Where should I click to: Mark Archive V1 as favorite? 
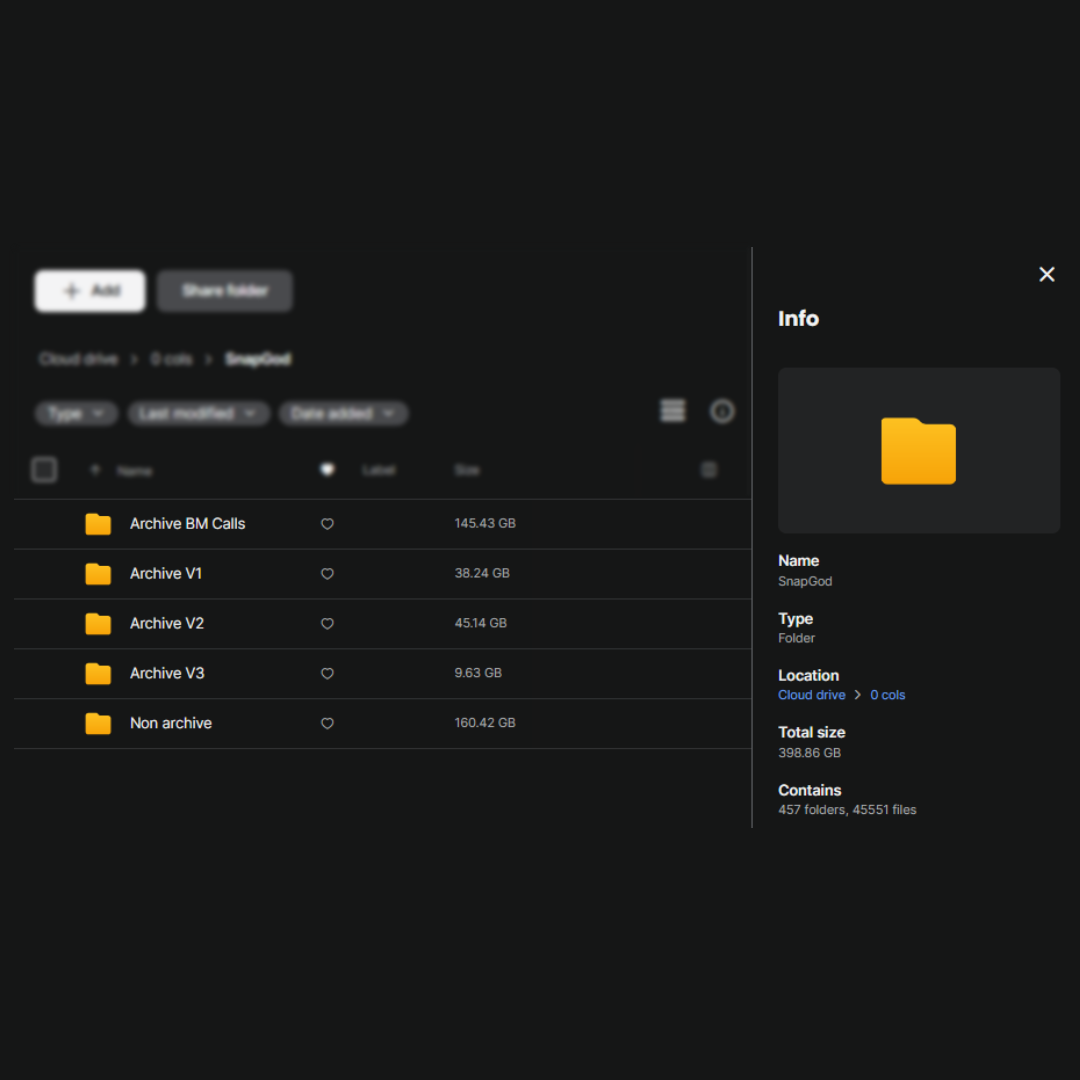point(327,574)
